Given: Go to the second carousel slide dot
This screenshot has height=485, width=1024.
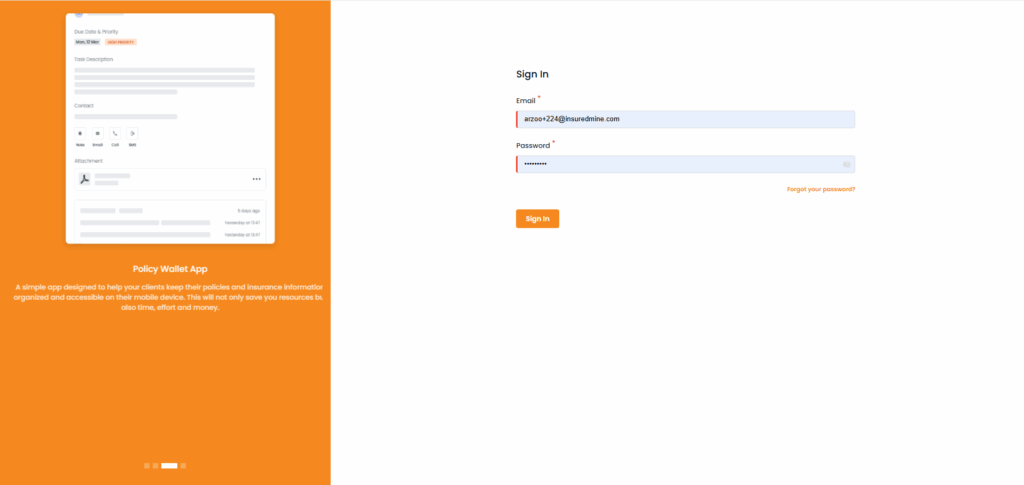Looking at the screenshot, I should (x=155, y=465).
